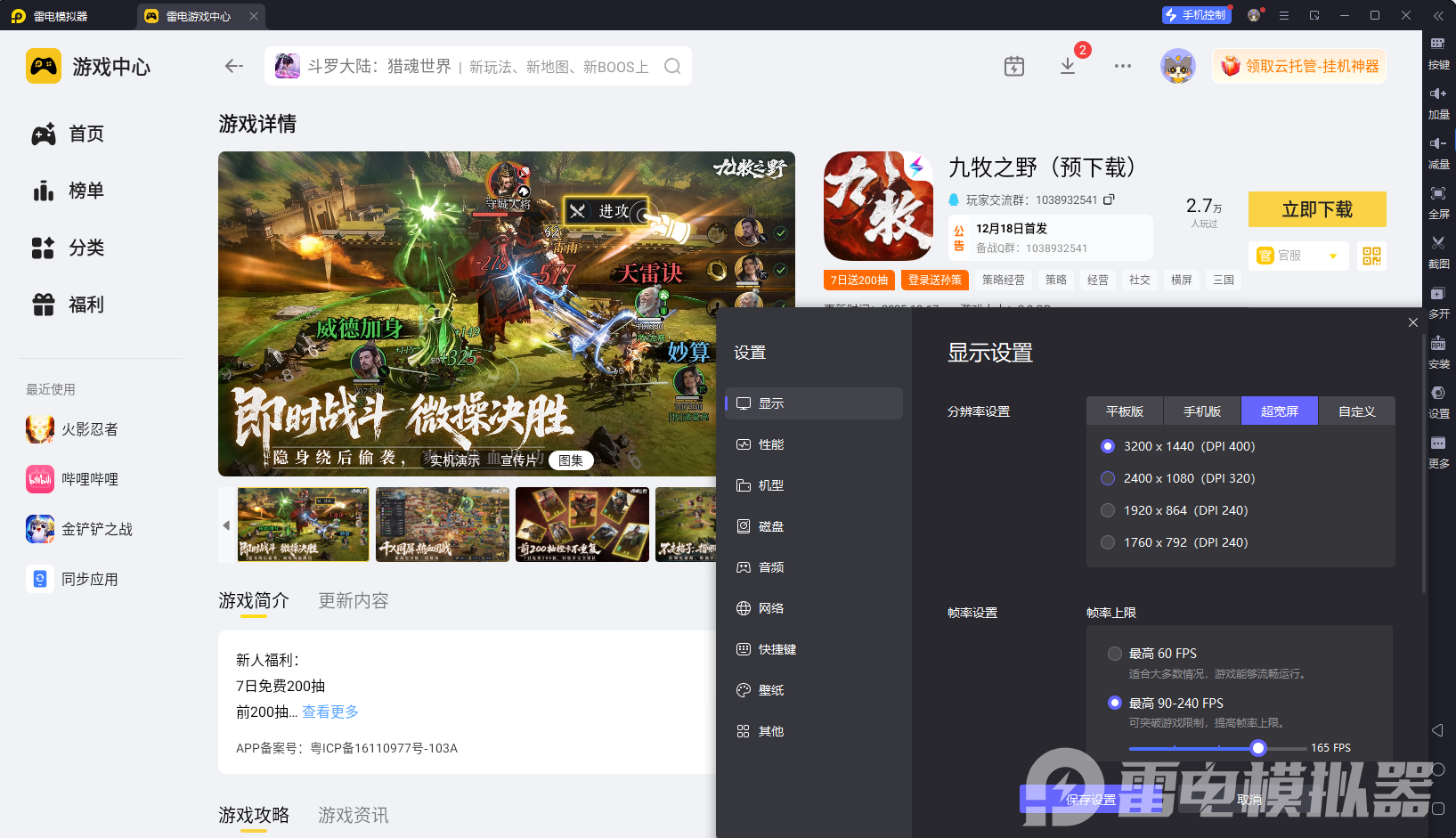Click the volume up (加量) icon
Image resolution: width=1456 pixels, height=838 pixels.
click(1438, 101)
